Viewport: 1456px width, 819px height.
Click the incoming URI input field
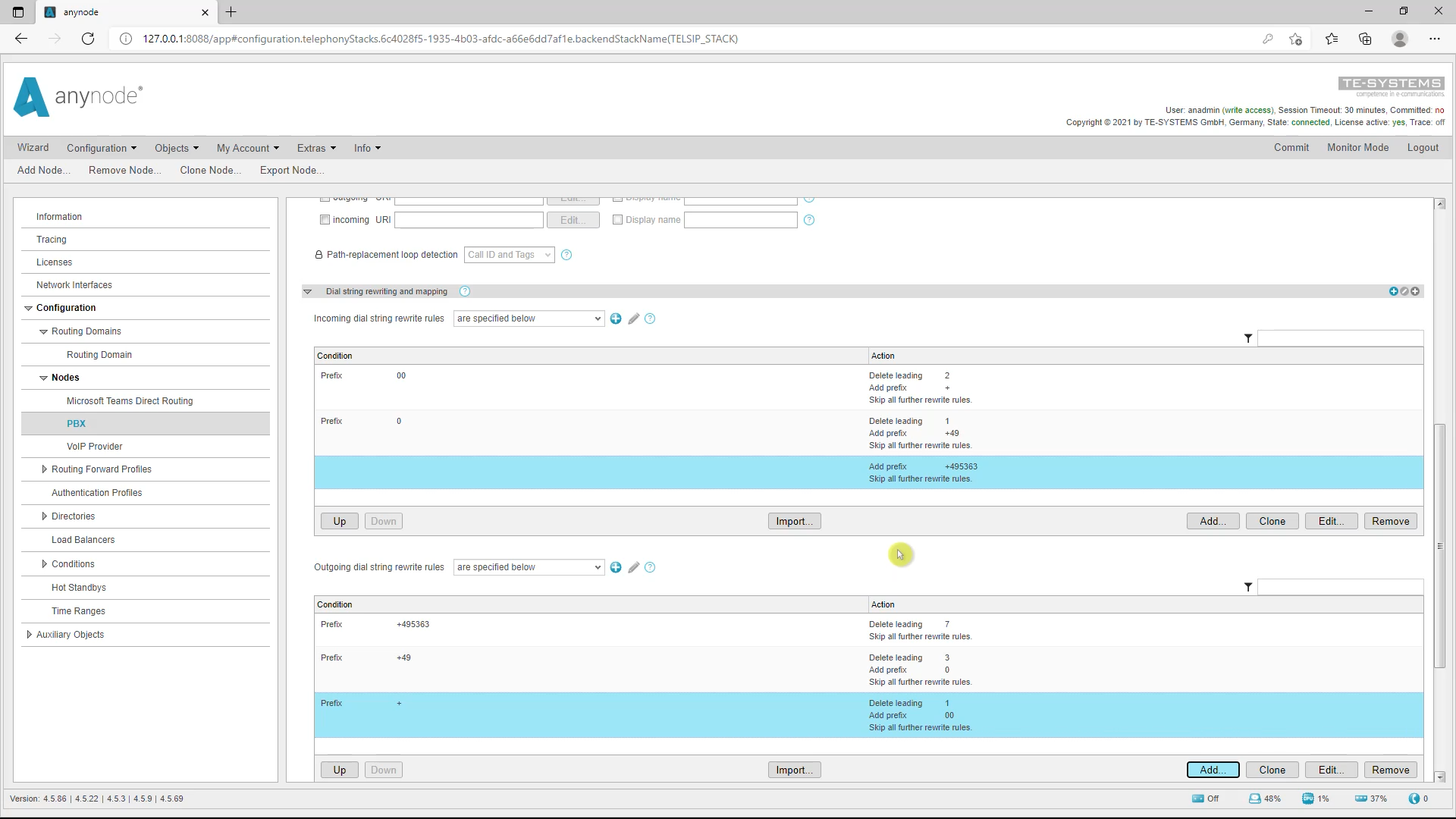(x=469, y=220)
